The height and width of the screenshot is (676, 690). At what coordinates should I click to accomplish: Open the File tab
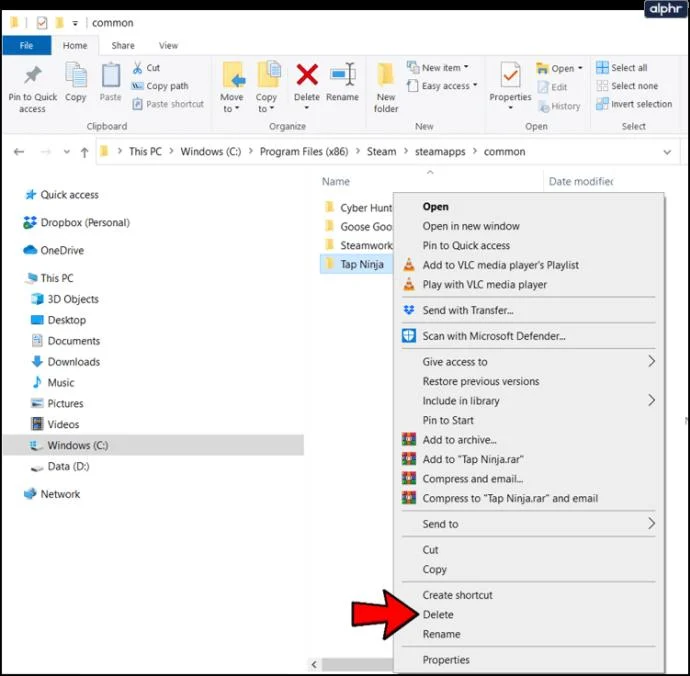pos(26,45)
